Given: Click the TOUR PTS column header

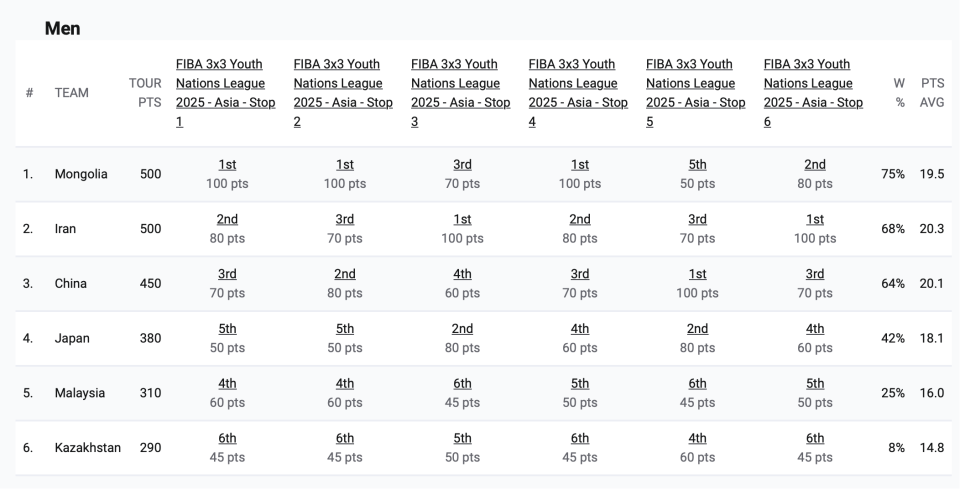Looking at the screenshot, I should 145,93.
